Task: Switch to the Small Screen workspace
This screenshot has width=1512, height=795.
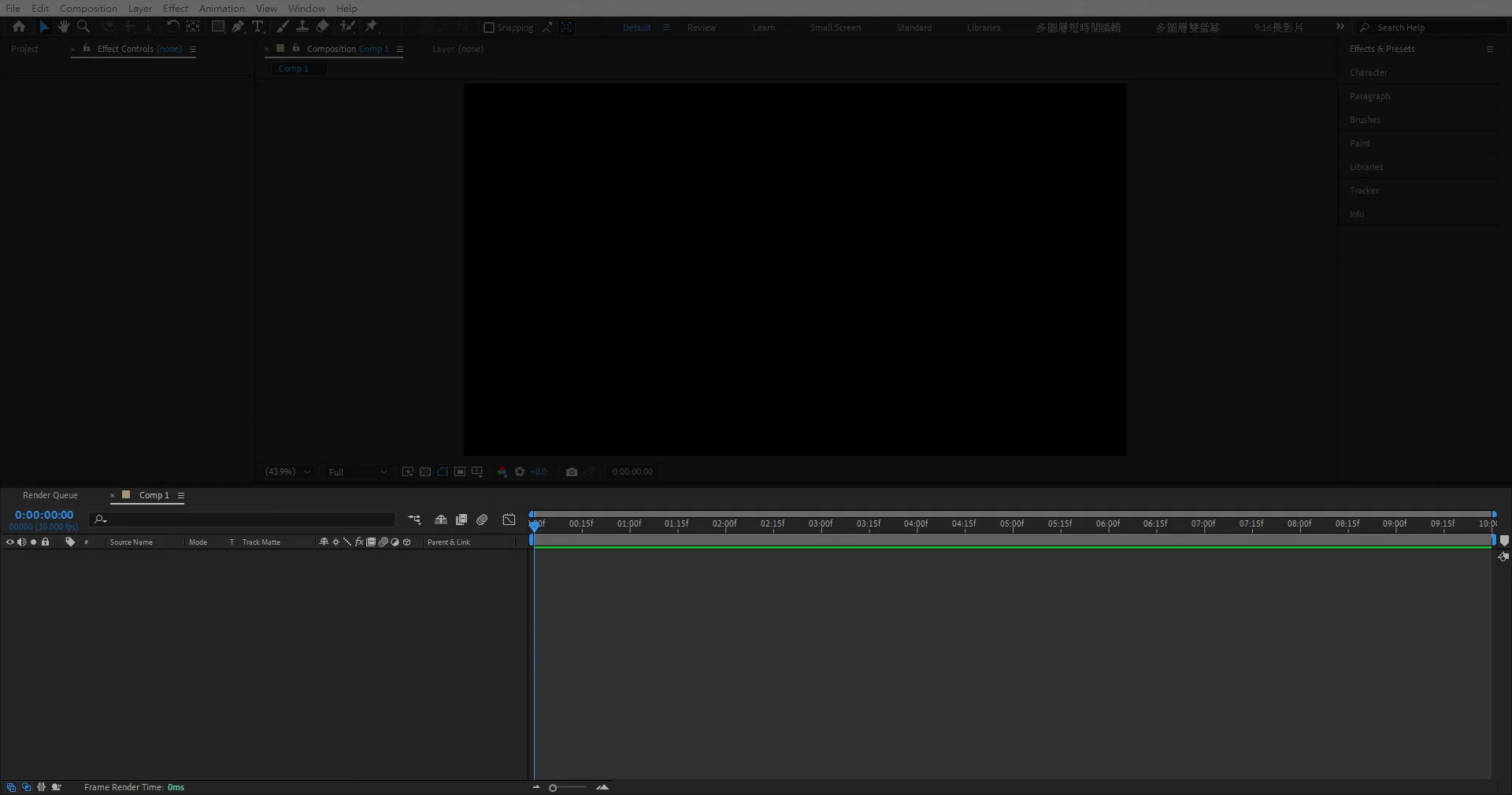Action: coord(836,28)
